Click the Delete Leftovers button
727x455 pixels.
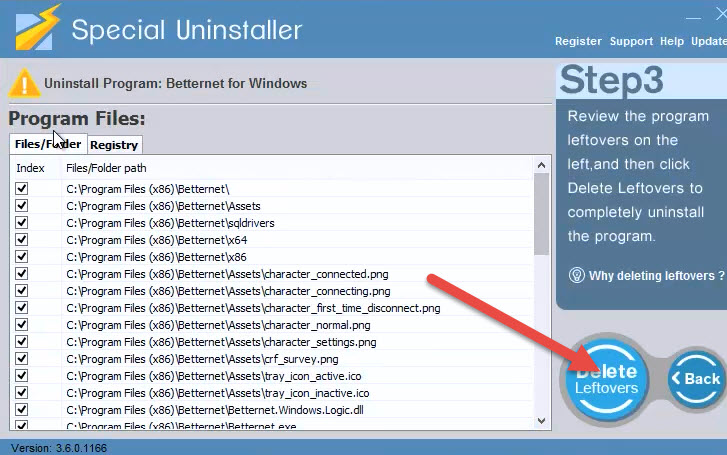606,379
